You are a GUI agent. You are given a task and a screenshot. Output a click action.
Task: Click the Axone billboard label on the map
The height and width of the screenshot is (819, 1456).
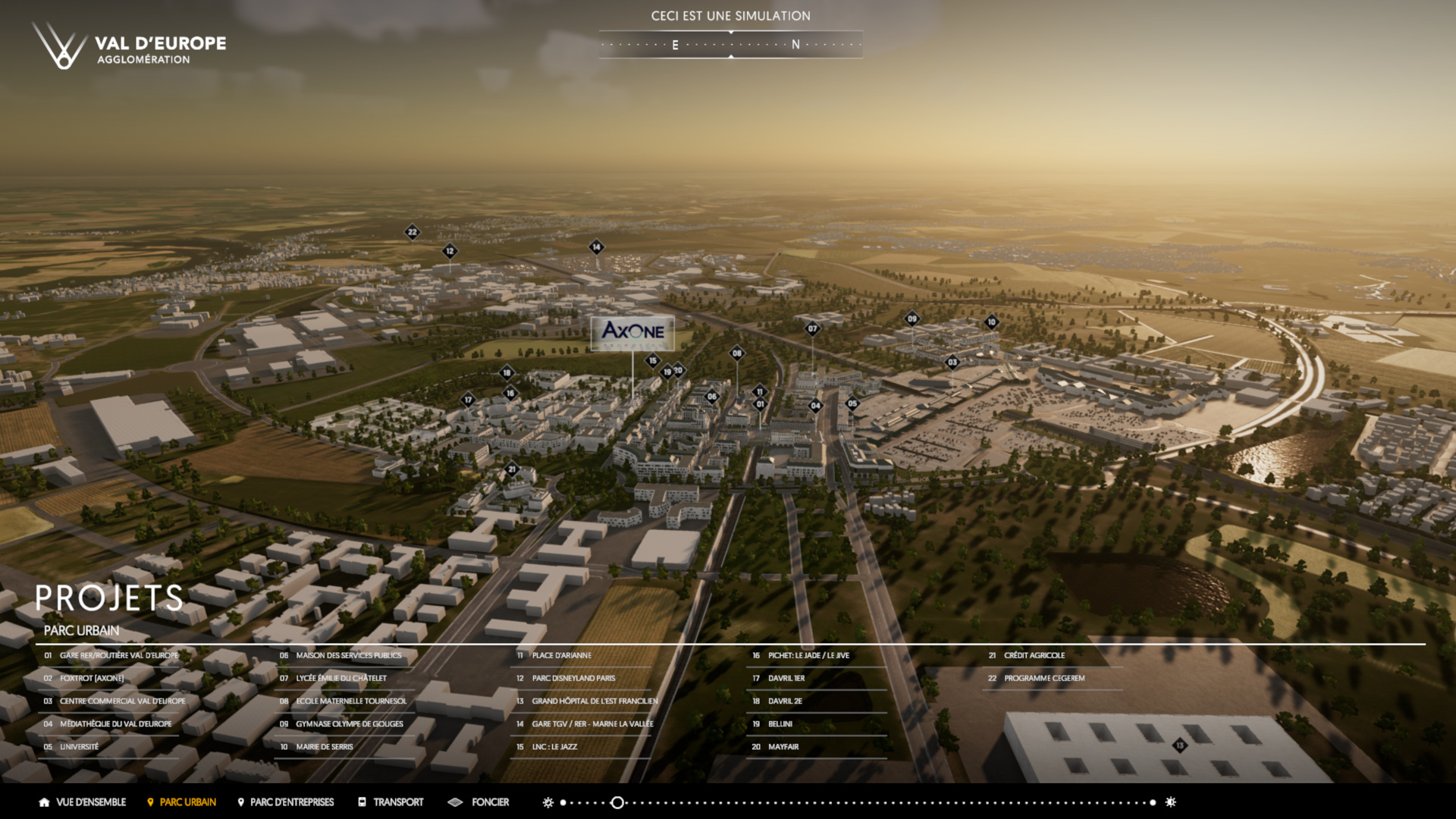coord(632,332)
